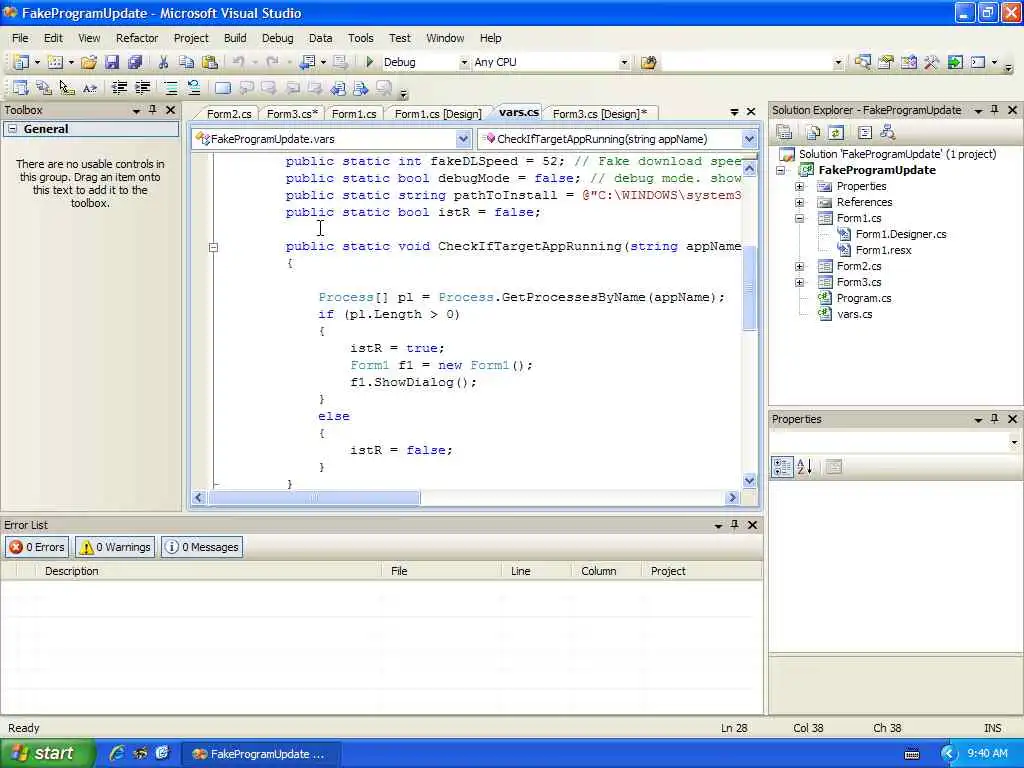Toggle the 0 Warnings filter

point(115,547)
